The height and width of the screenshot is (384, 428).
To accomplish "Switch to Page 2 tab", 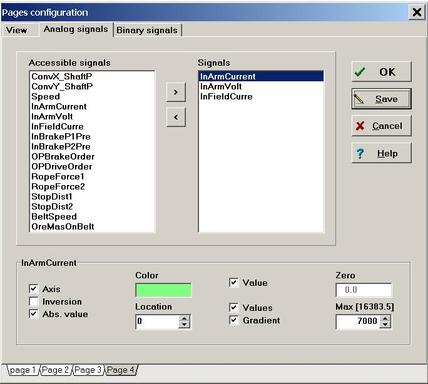I will (55, 370).
